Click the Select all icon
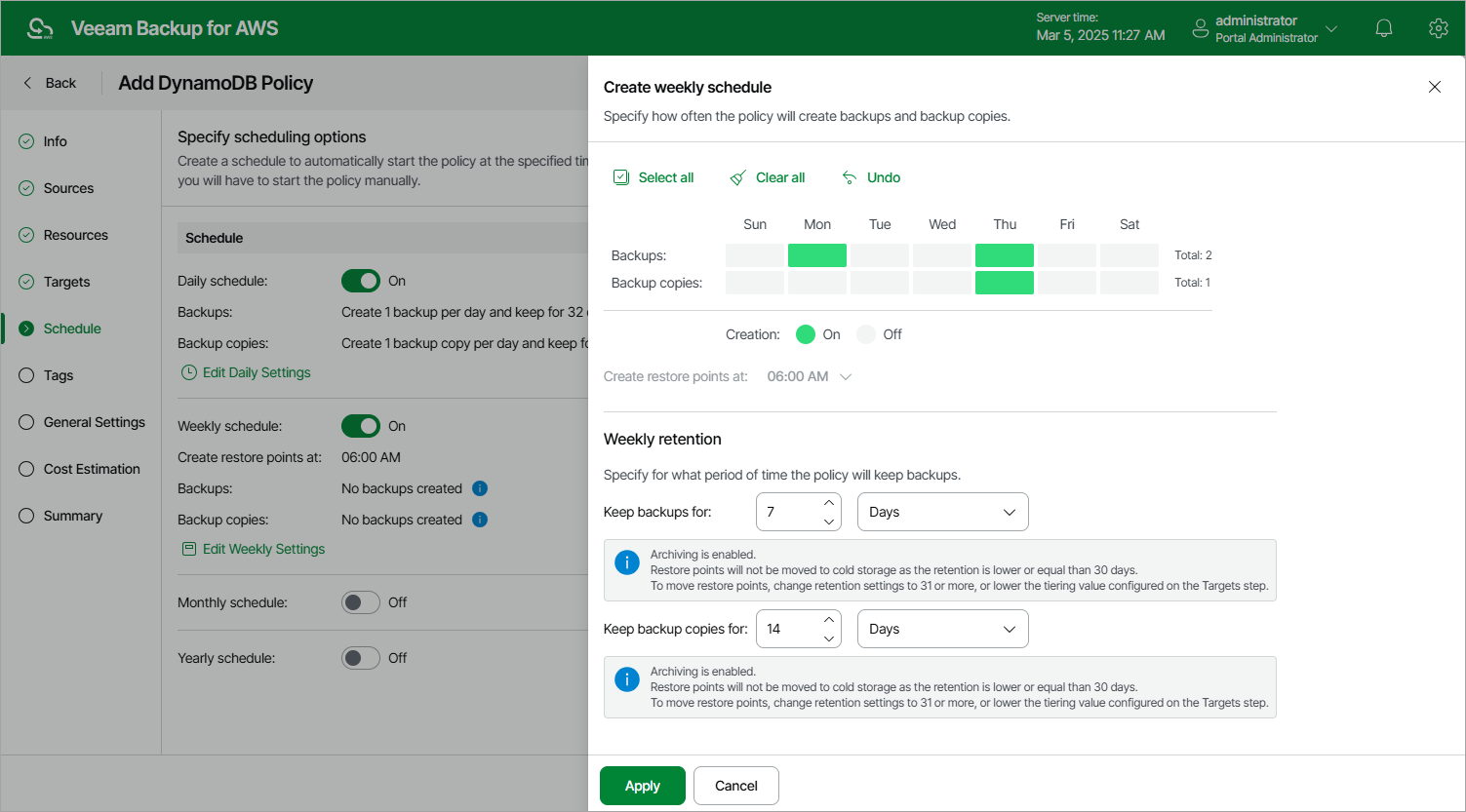 tap(621, 177)
